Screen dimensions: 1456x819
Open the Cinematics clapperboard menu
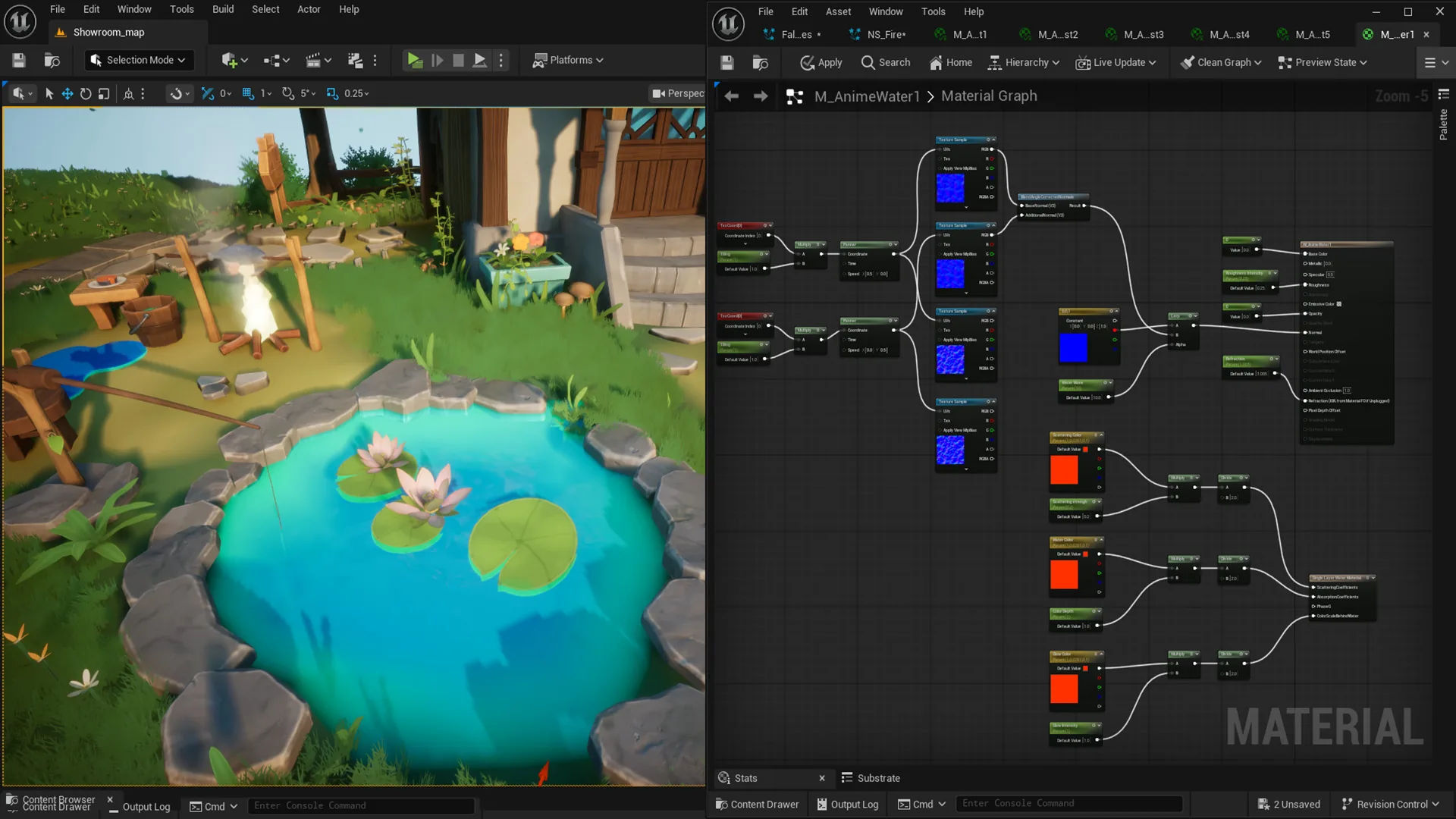tap(318, 60)
